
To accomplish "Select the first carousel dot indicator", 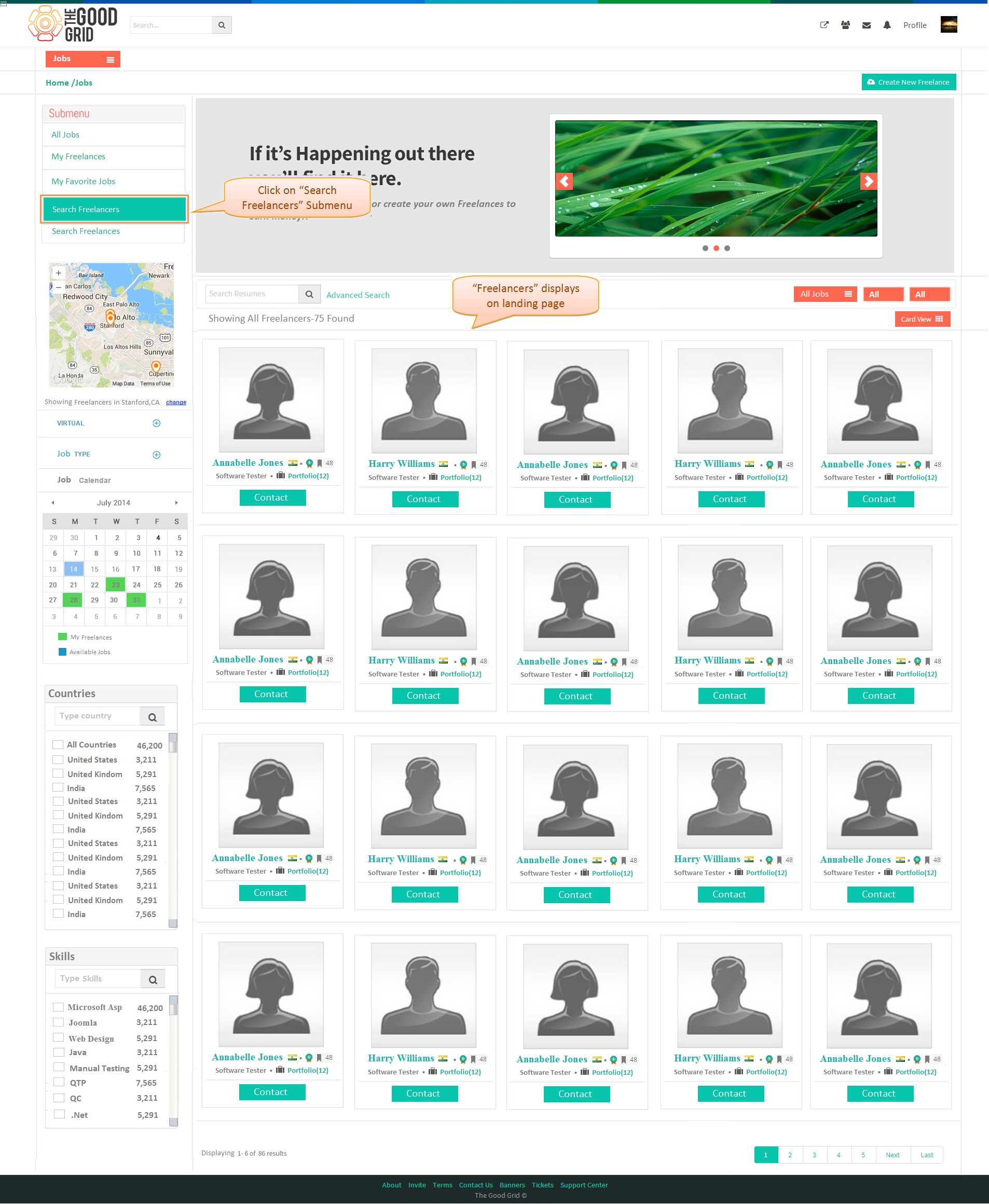I will coord(705,248).
